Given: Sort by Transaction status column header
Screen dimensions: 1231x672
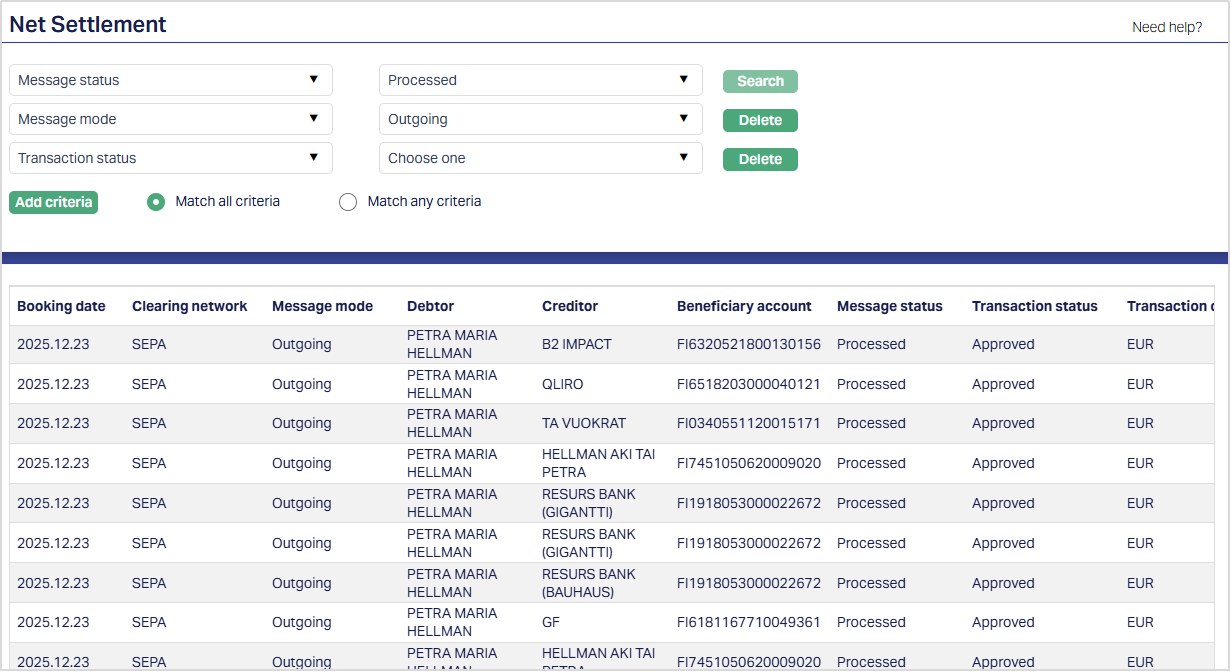Looking at the screenshot, I should pyautogui.click(x=1035, y=306).
